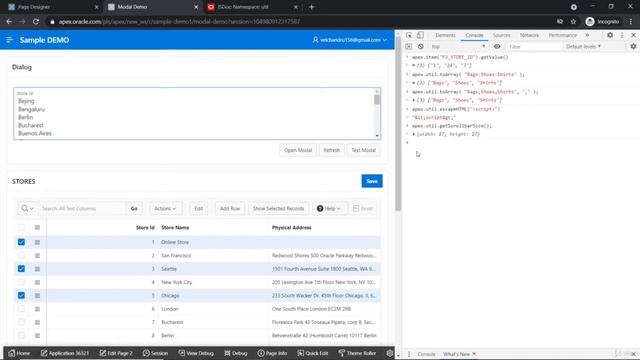The image size is (640, 360).
Task: Check the San Francisco row checkbox
Action: tap(21, 256)
